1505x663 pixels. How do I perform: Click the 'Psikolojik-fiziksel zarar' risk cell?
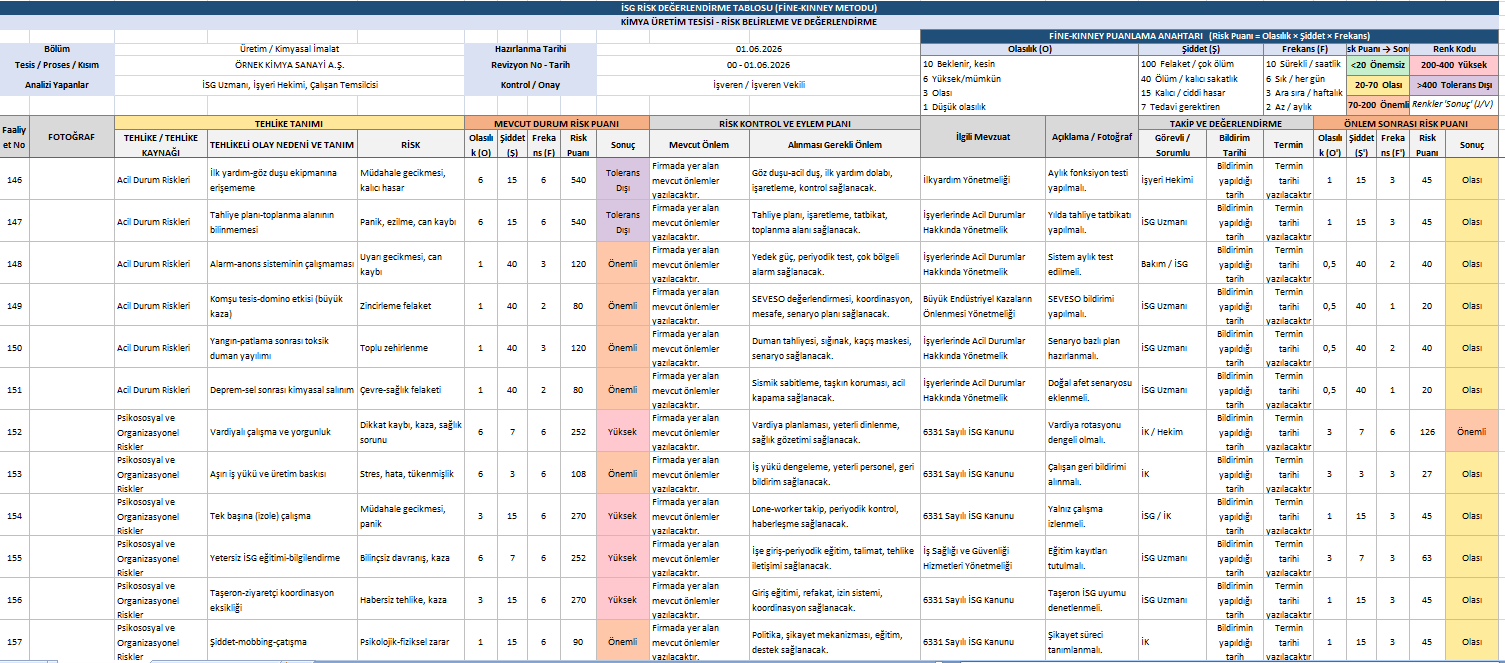[410, 642]
